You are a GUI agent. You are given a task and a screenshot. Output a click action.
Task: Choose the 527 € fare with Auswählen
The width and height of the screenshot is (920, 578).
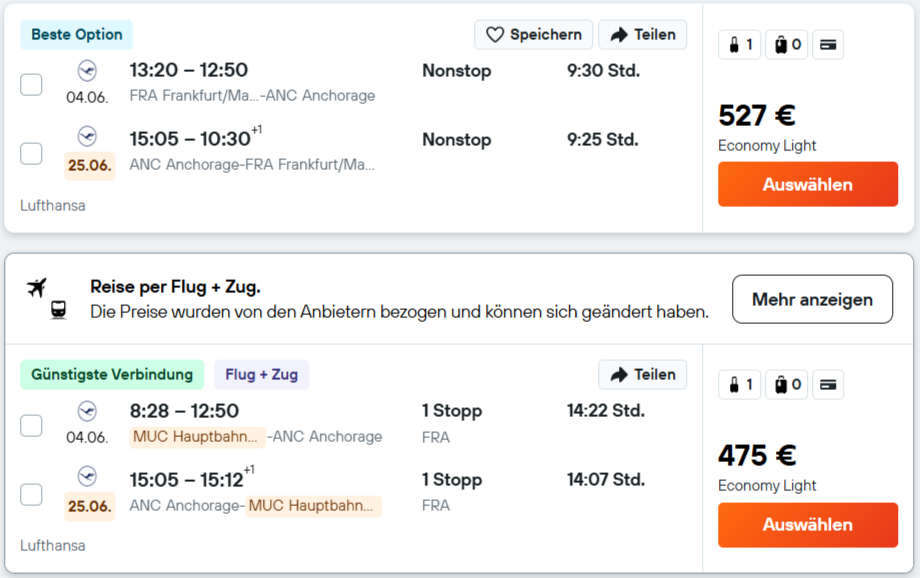pyautogui.click(x=808, y=185)
